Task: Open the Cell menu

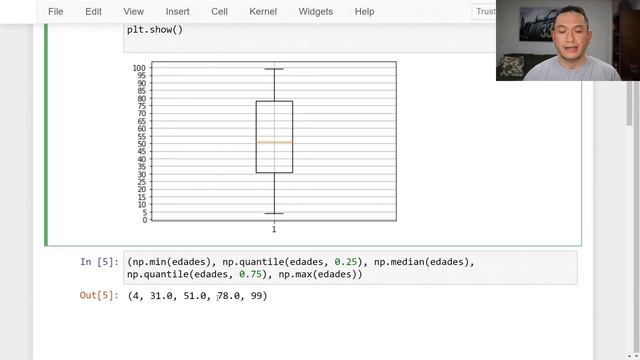Action: coord(219,12)
